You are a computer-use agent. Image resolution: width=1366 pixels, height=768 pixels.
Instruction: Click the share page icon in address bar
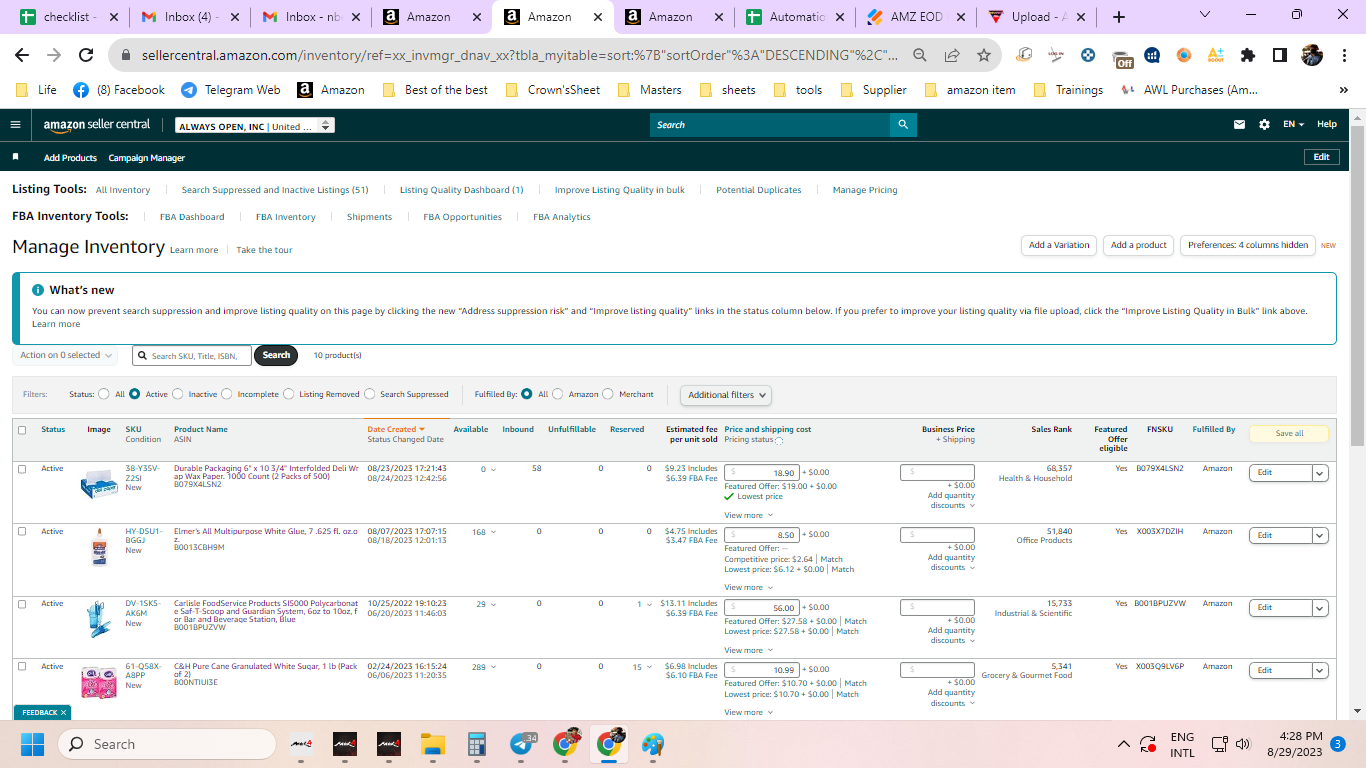pyautogui.click(x=952, y=55)
